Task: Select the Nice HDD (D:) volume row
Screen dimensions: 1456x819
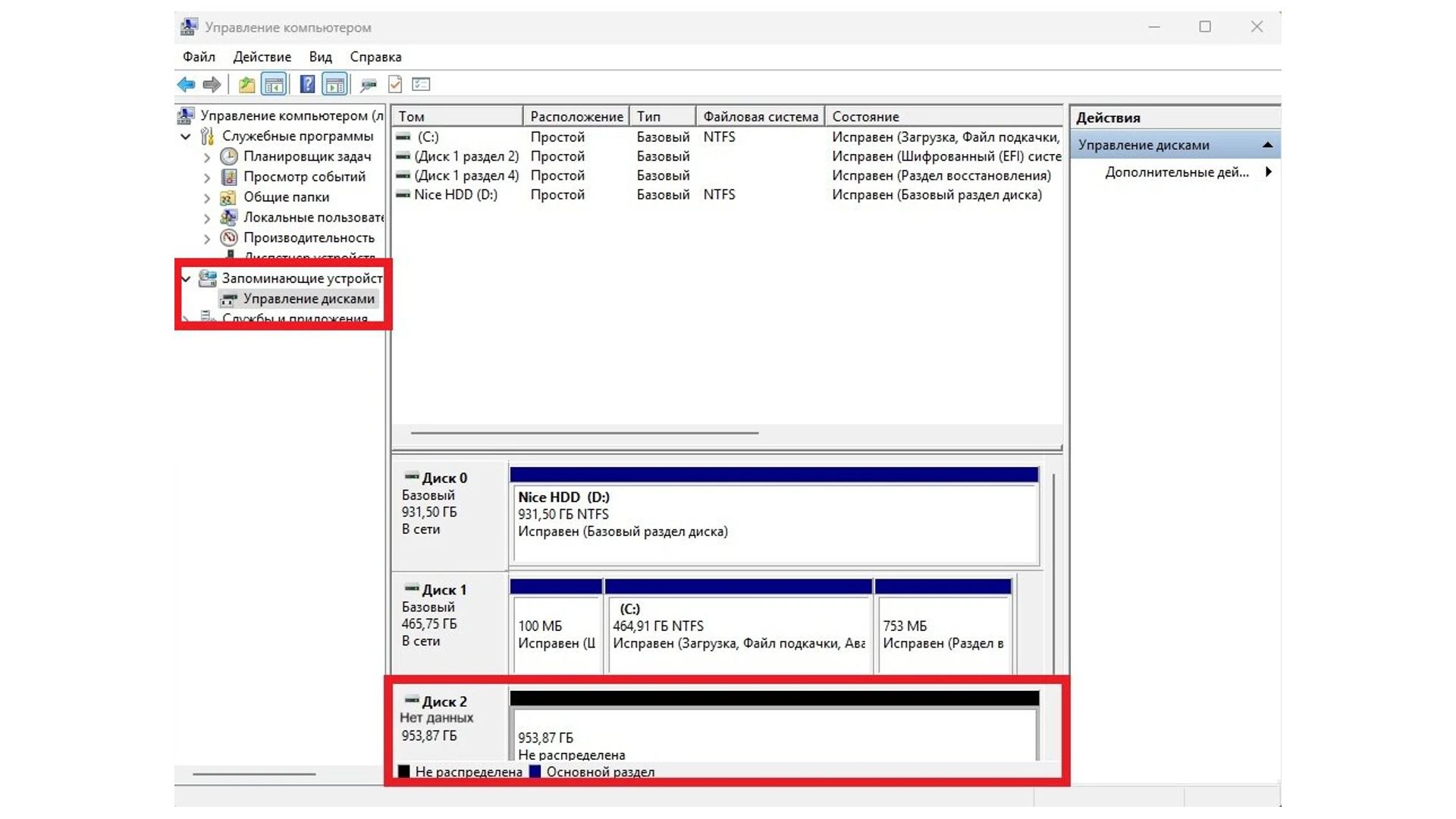Action: (455, 195)
